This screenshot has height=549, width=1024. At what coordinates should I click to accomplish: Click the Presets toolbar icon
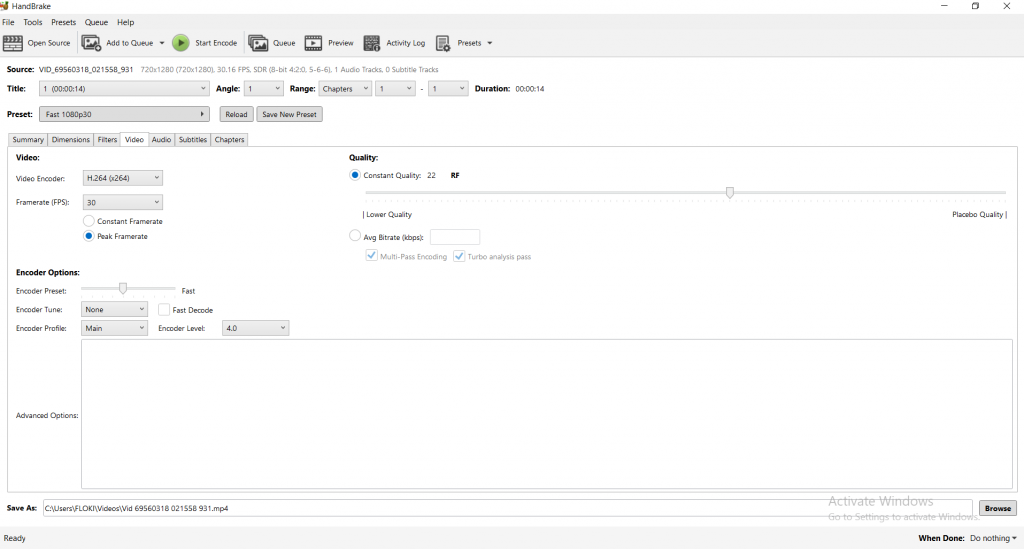pyautogui.click(x=443, y=43)
